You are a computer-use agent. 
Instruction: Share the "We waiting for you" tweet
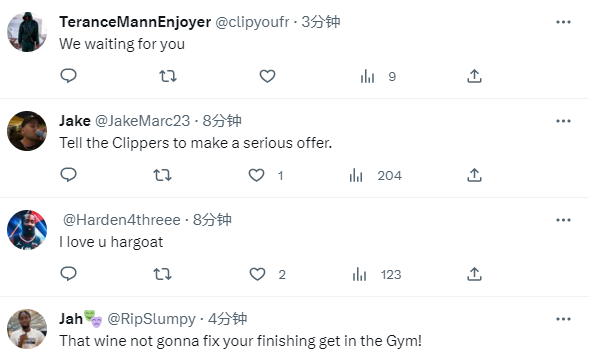pos(474,76)
